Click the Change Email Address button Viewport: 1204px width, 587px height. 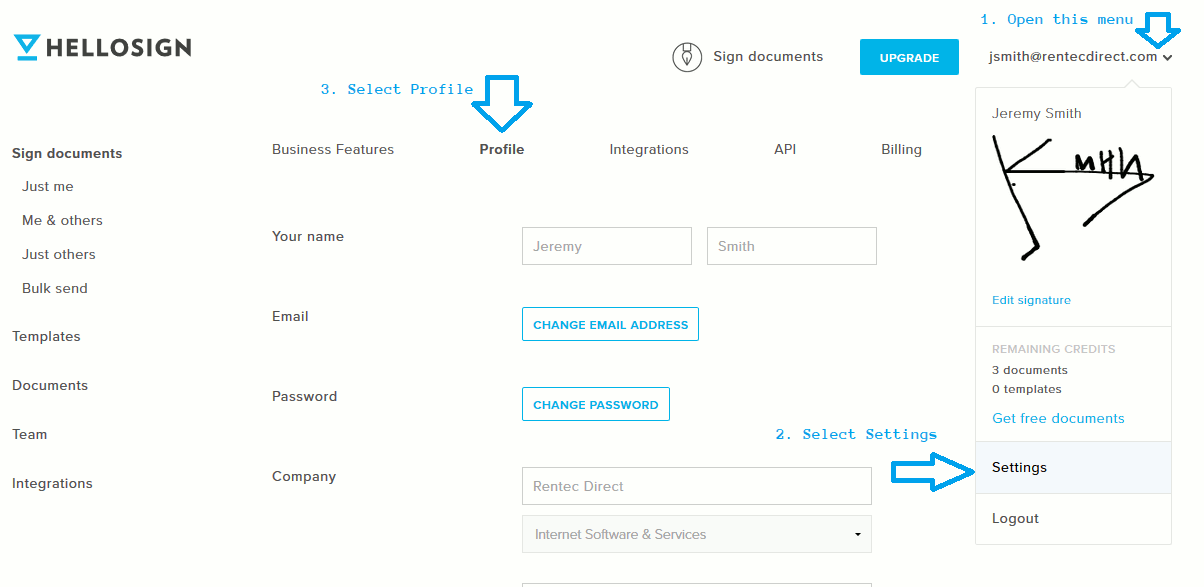(610, 324)
